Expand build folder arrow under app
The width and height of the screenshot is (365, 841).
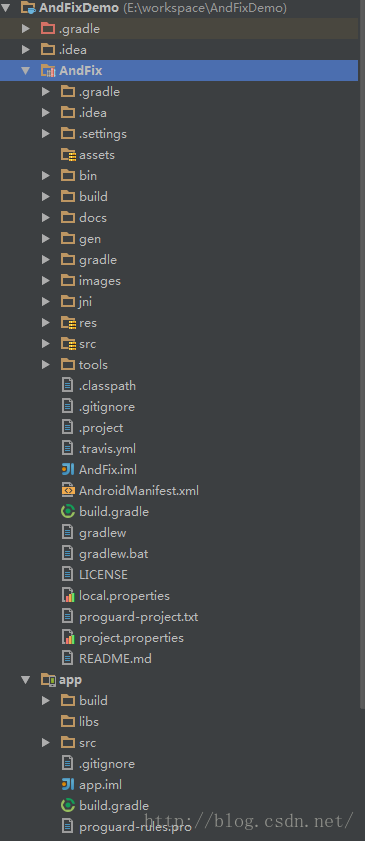46,700
